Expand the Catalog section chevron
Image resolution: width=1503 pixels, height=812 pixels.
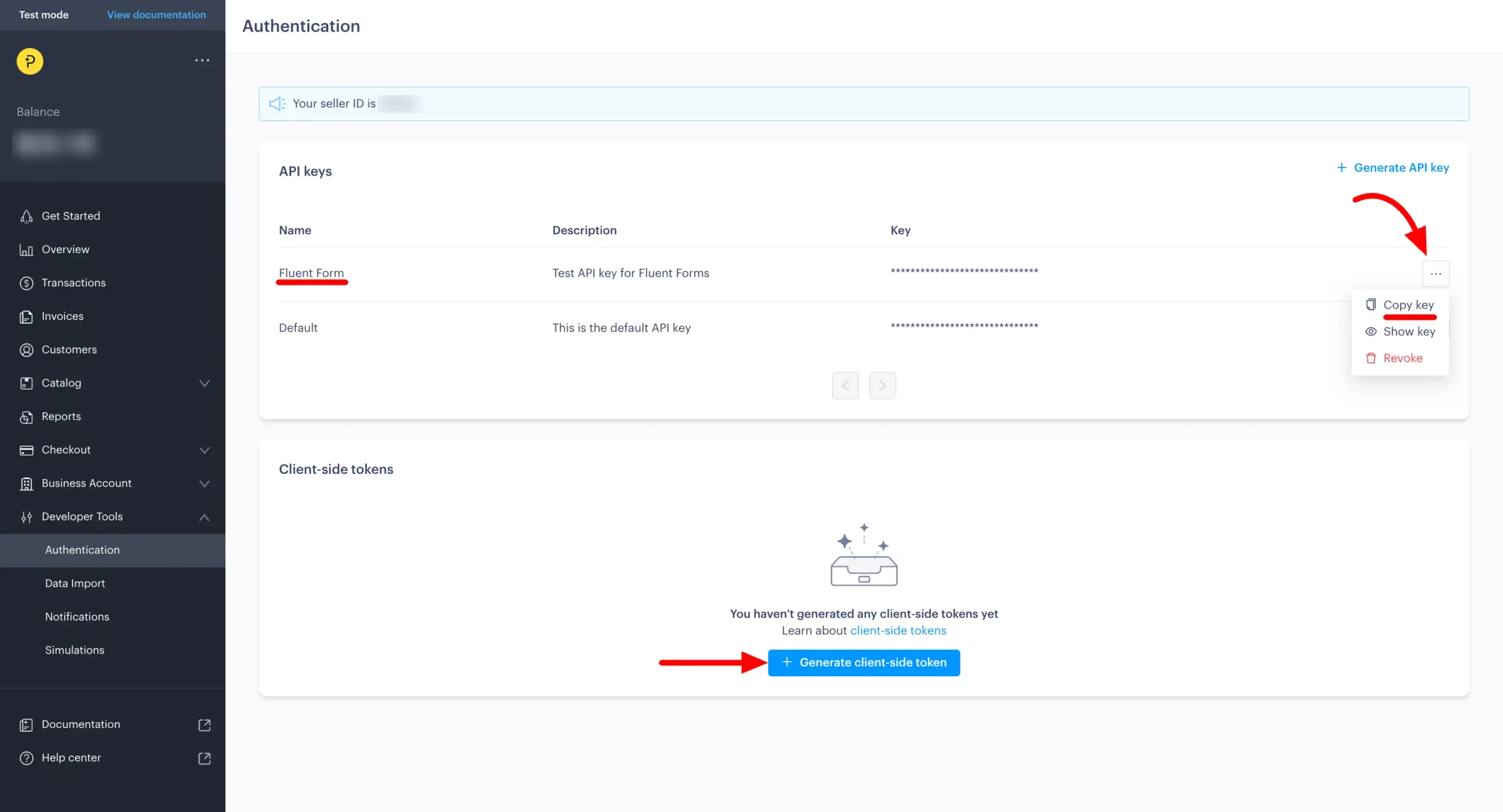point(204,383)
